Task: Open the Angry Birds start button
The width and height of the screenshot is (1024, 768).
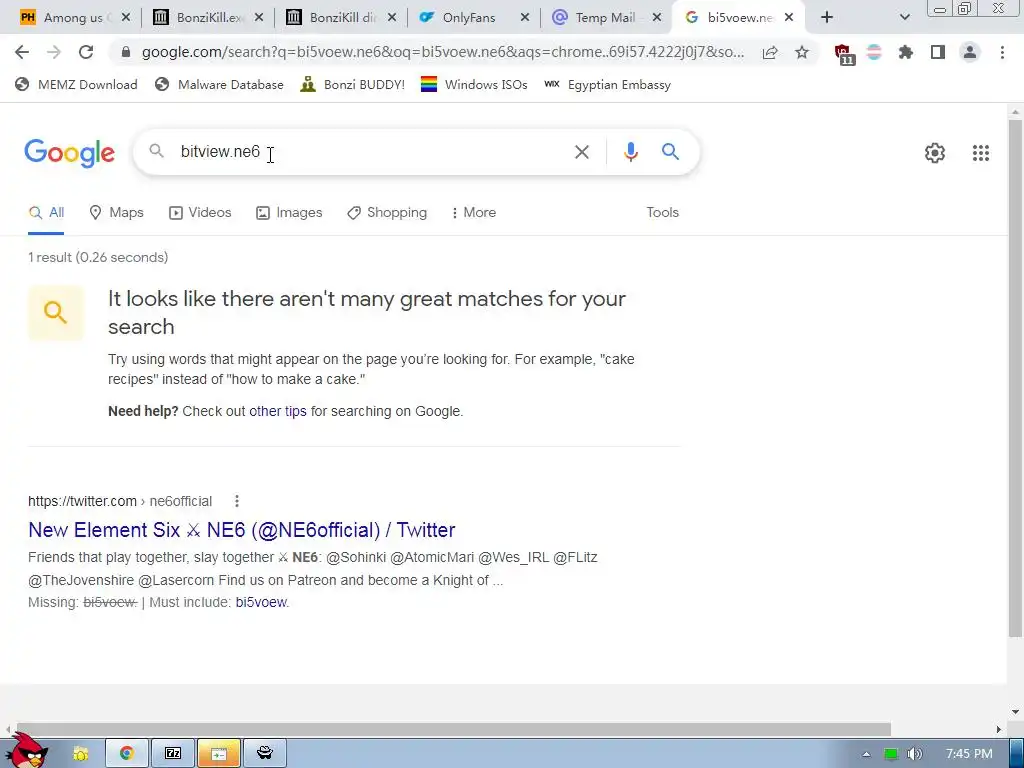Action: tap(27, 751)
